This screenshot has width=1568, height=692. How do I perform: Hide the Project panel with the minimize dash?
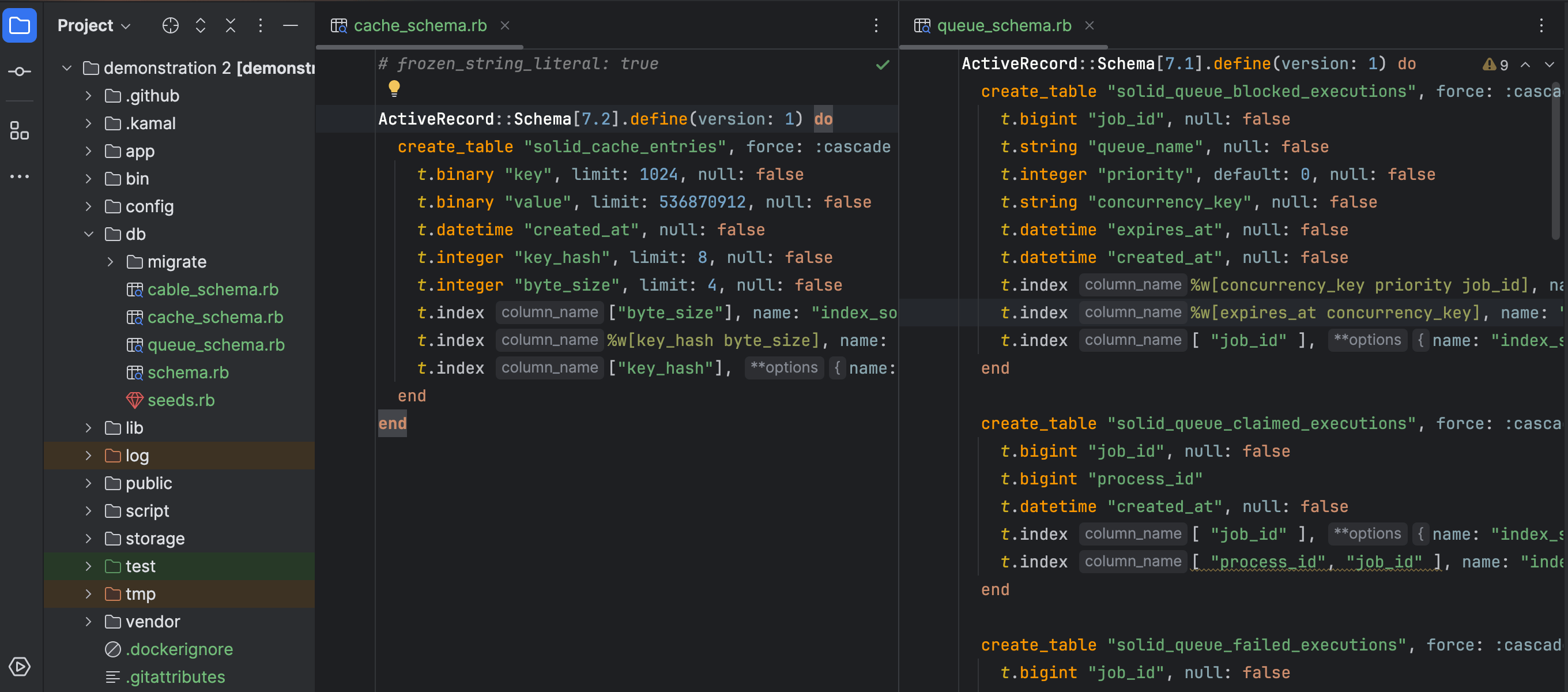pos(291,25)
